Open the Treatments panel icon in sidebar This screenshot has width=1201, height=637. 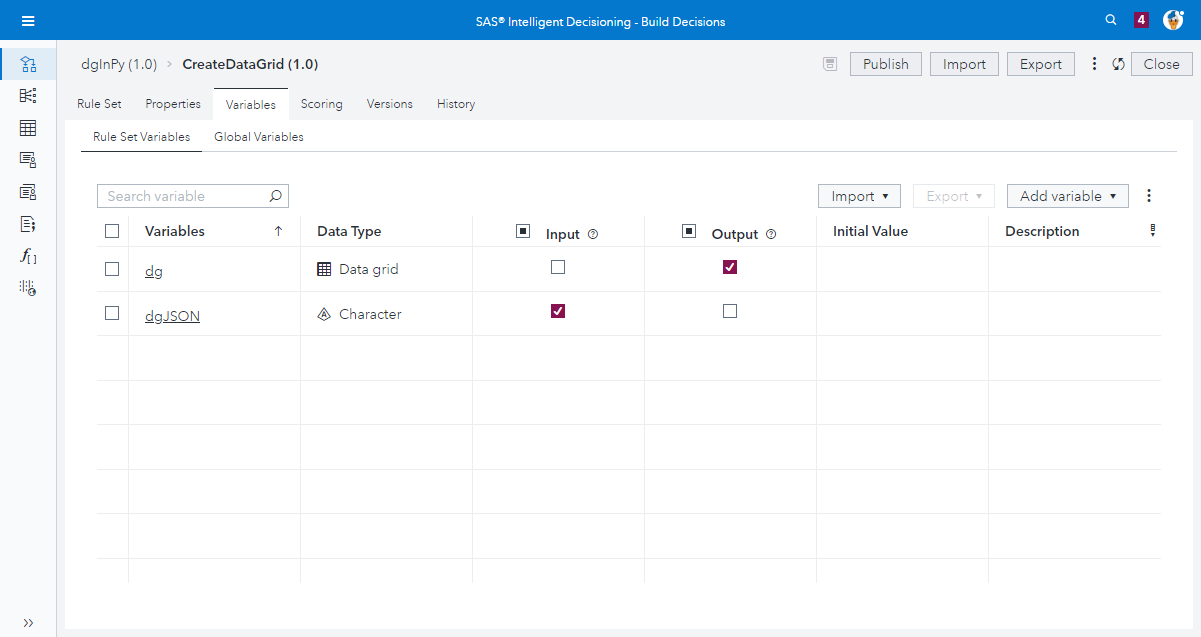tap(27, 159)
